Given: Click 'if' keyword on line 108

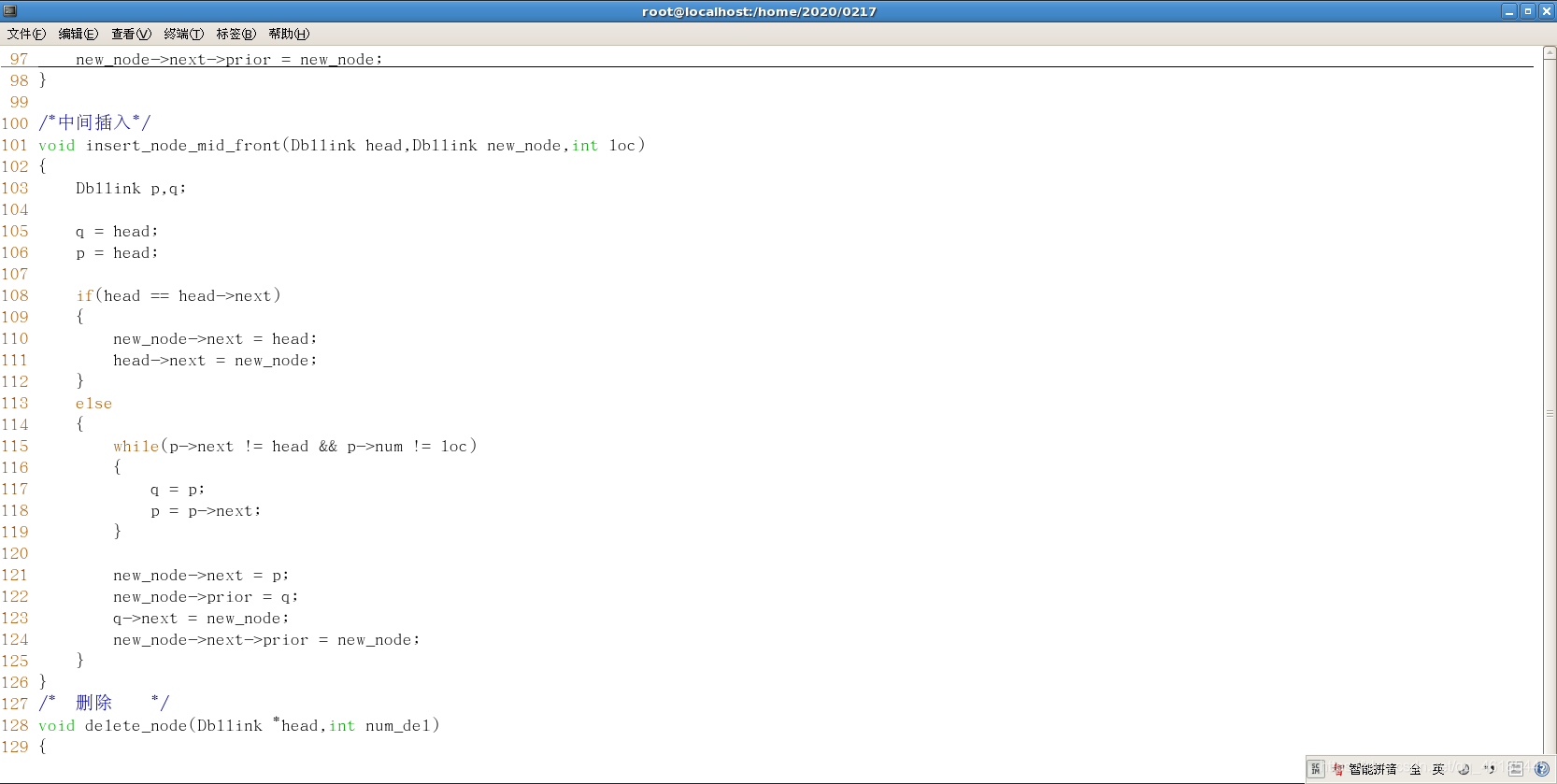Looking at the screenshot, I should pos(85,296).
